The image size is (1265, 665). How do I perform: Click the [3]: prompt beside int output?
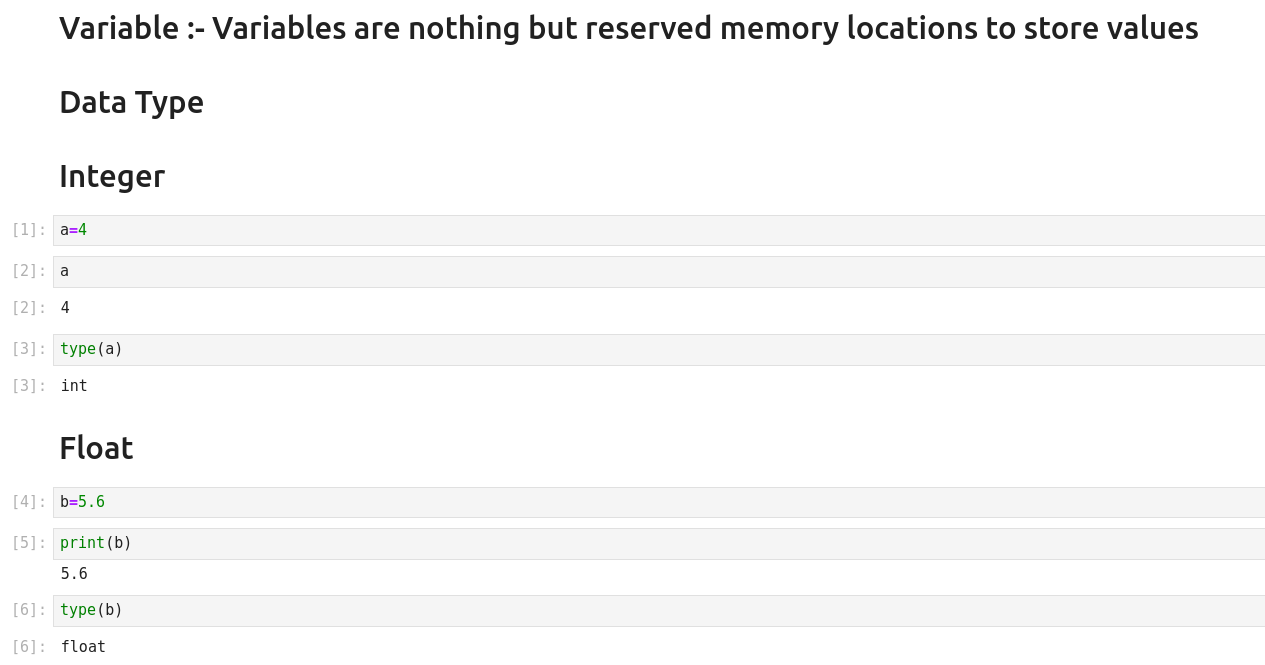pos(29,386)
